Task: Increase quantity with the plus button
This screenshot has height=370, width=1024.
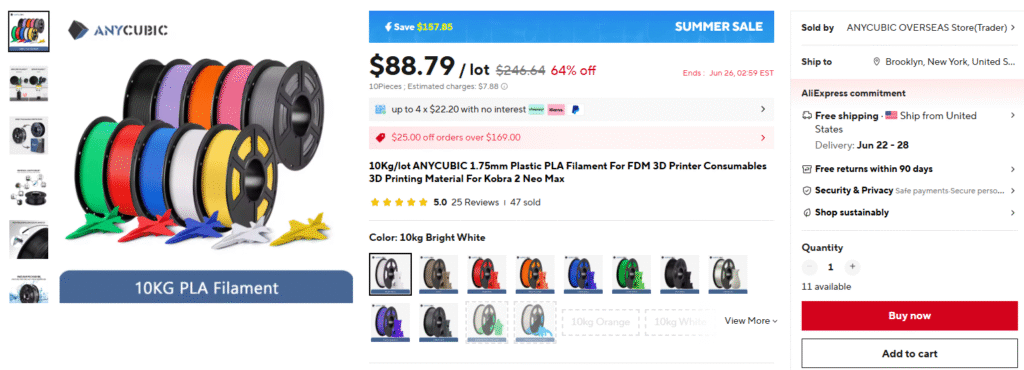Action: (852, 267)
